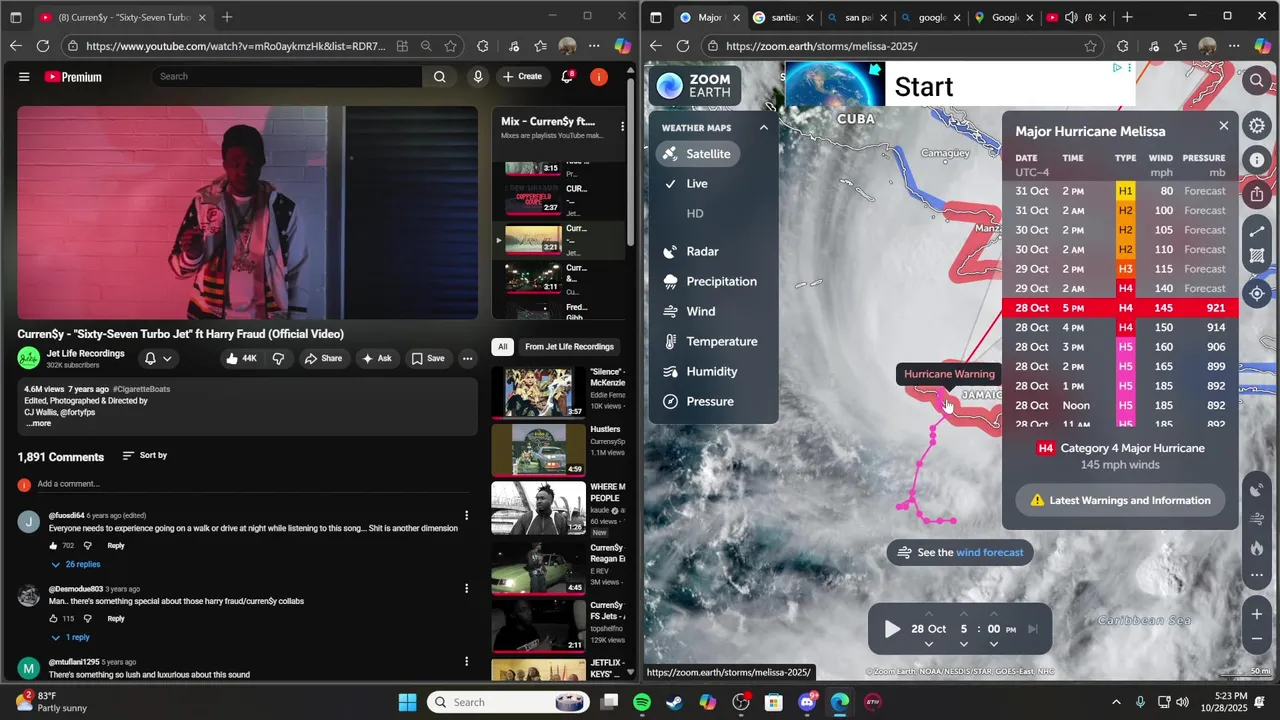Save the video to a playlist

coord(428,359)
